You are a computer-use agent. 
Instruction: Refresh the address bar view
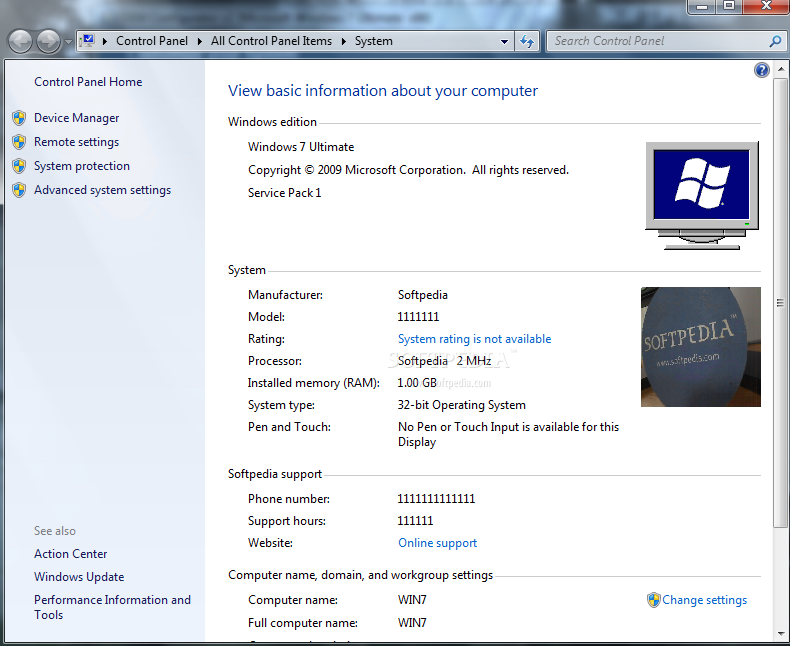[x=527, y=41]
